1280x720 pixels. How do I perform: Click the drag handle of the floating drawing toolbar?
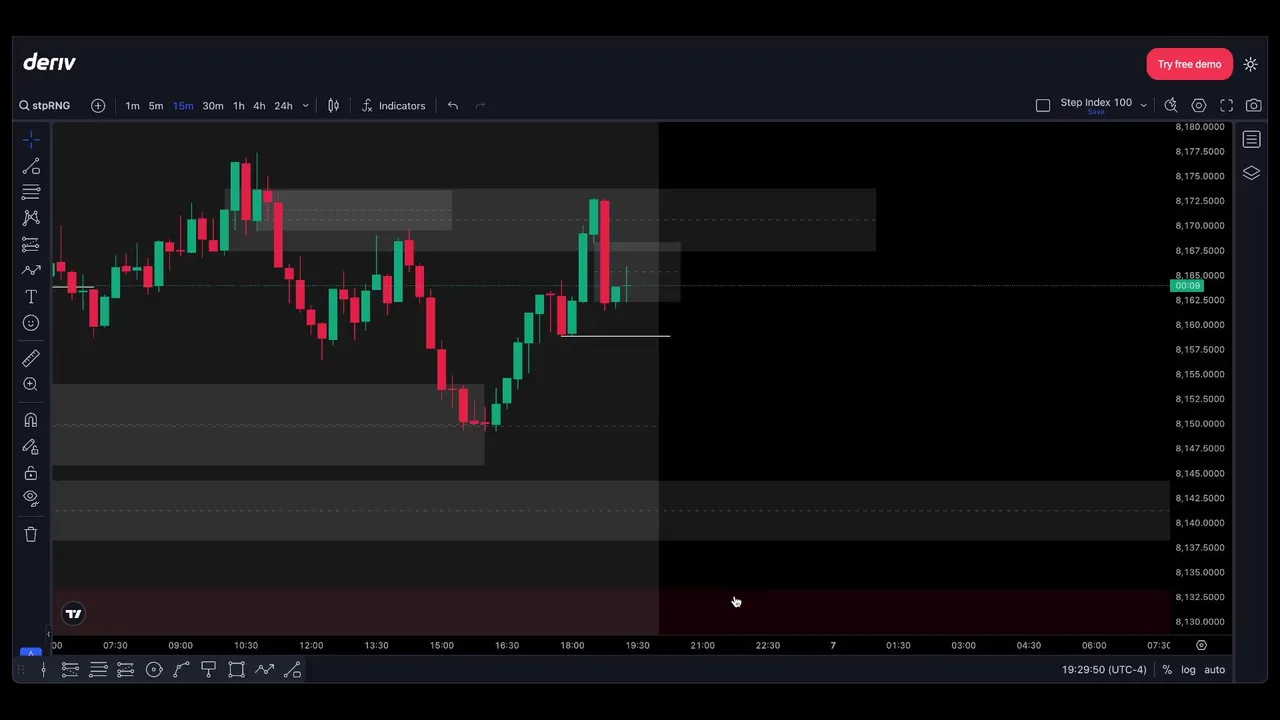click(x=21, y=670)
